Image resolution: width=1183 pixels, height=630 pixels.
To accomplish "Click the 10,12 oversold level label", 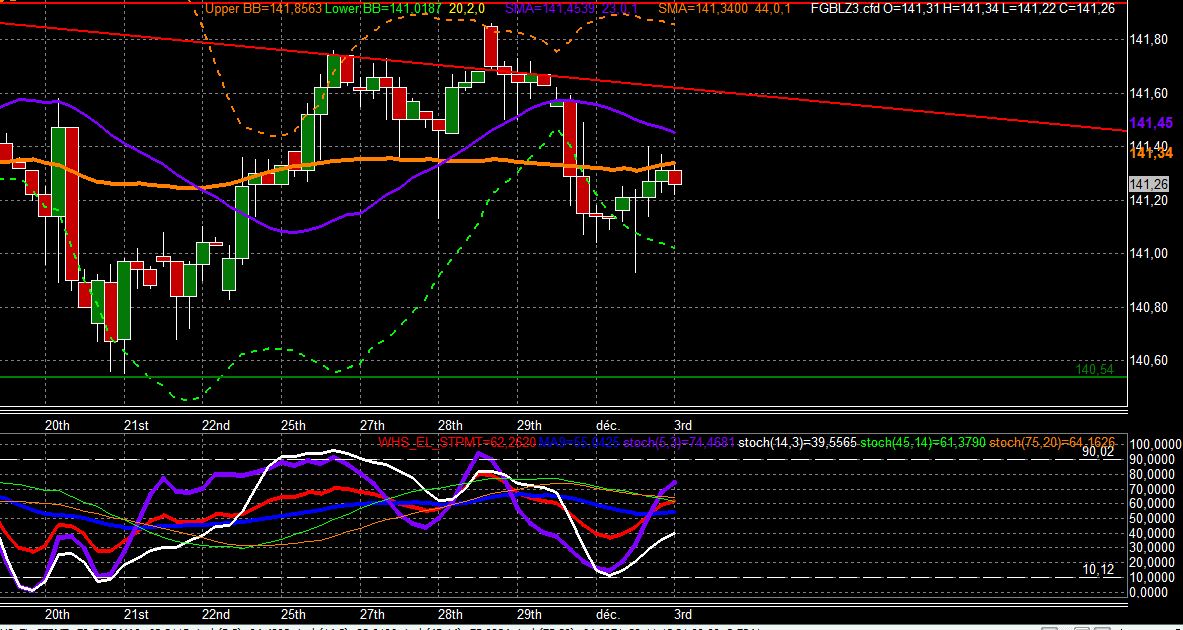I will click(1098, 570).
